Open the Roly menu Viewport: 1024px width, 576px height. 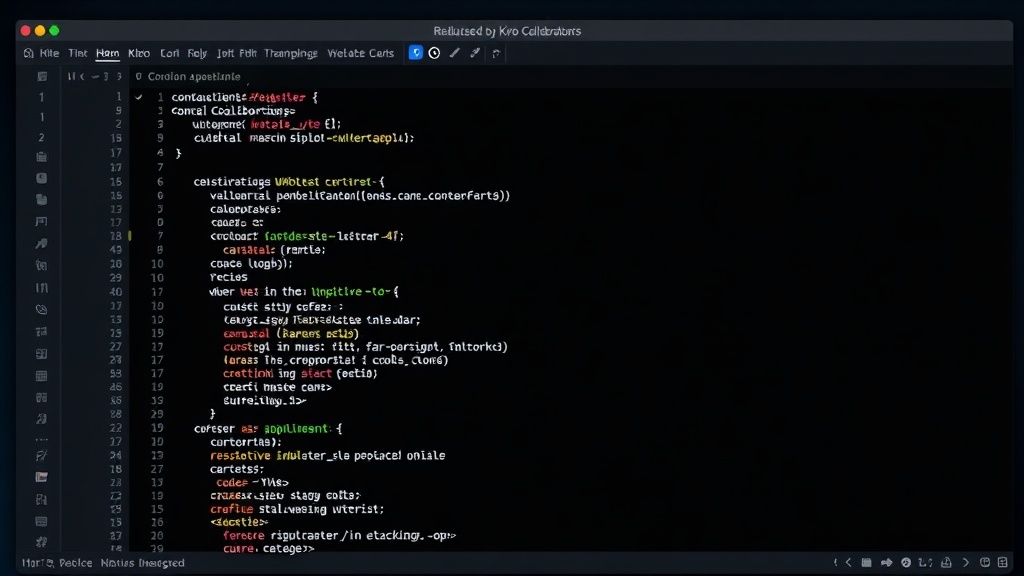click(197, 54)
